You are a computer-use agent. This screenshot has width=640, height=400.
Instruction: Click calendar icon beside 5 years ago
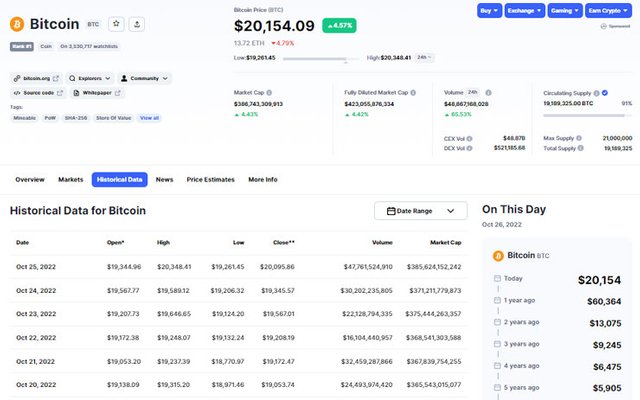[497, 387]
